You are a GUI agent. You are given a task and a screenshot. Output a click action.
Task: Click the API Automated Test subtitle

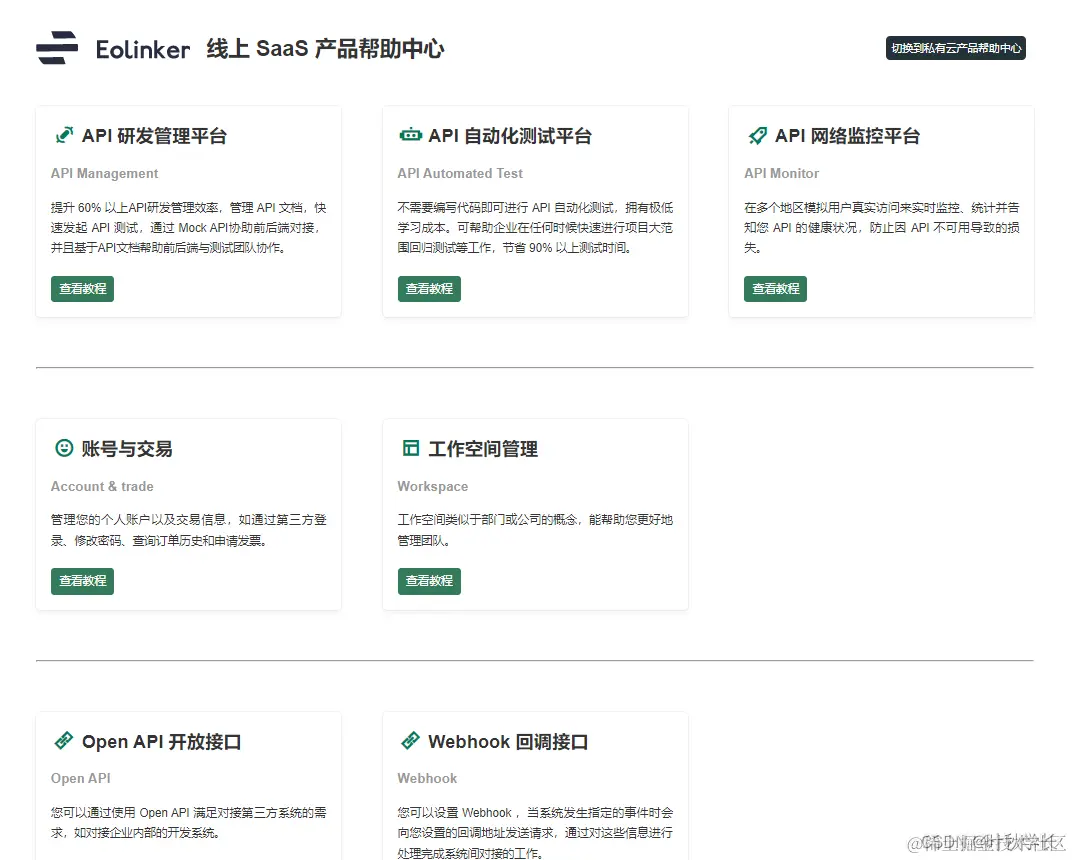pos(460,173)
